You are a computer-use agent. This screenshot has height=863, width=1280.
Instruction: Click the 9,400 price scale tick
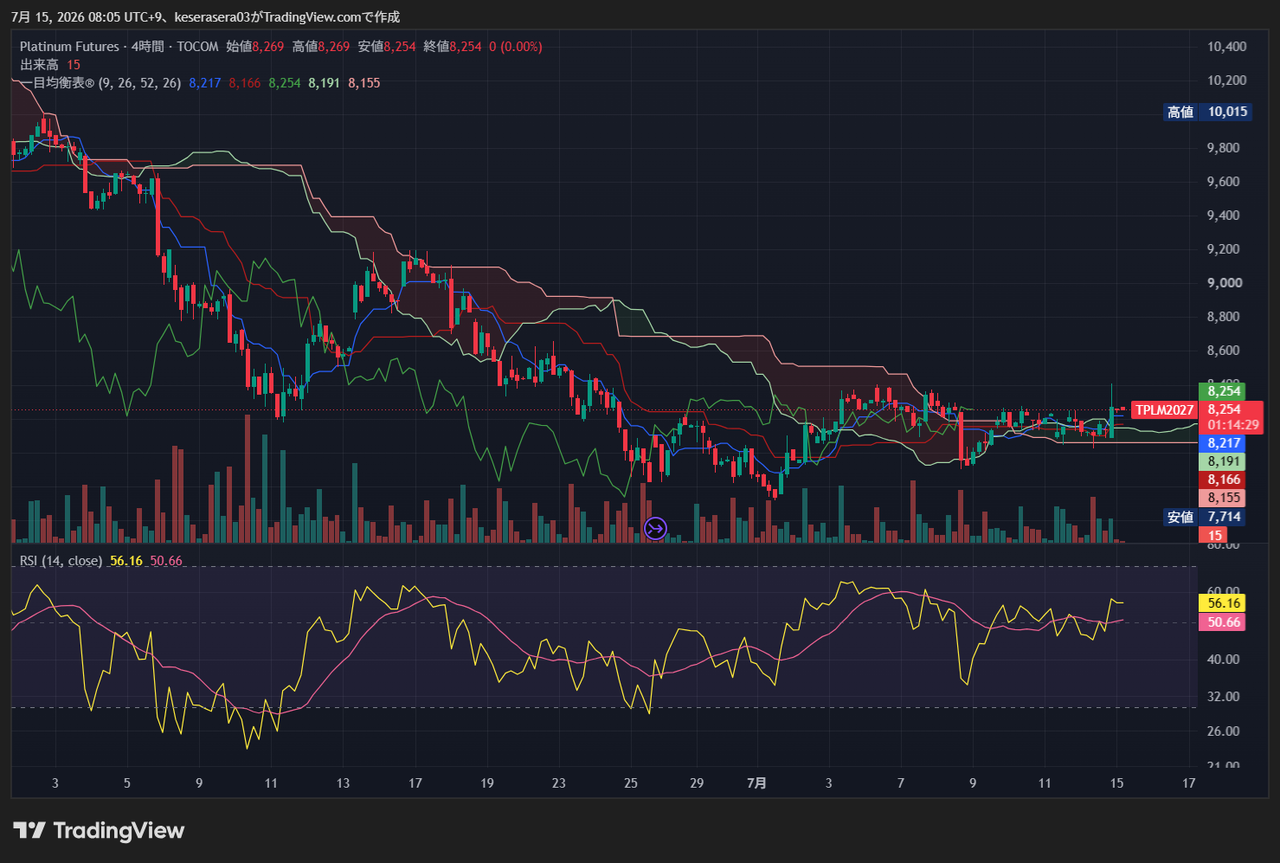[x=1225, y=216]
